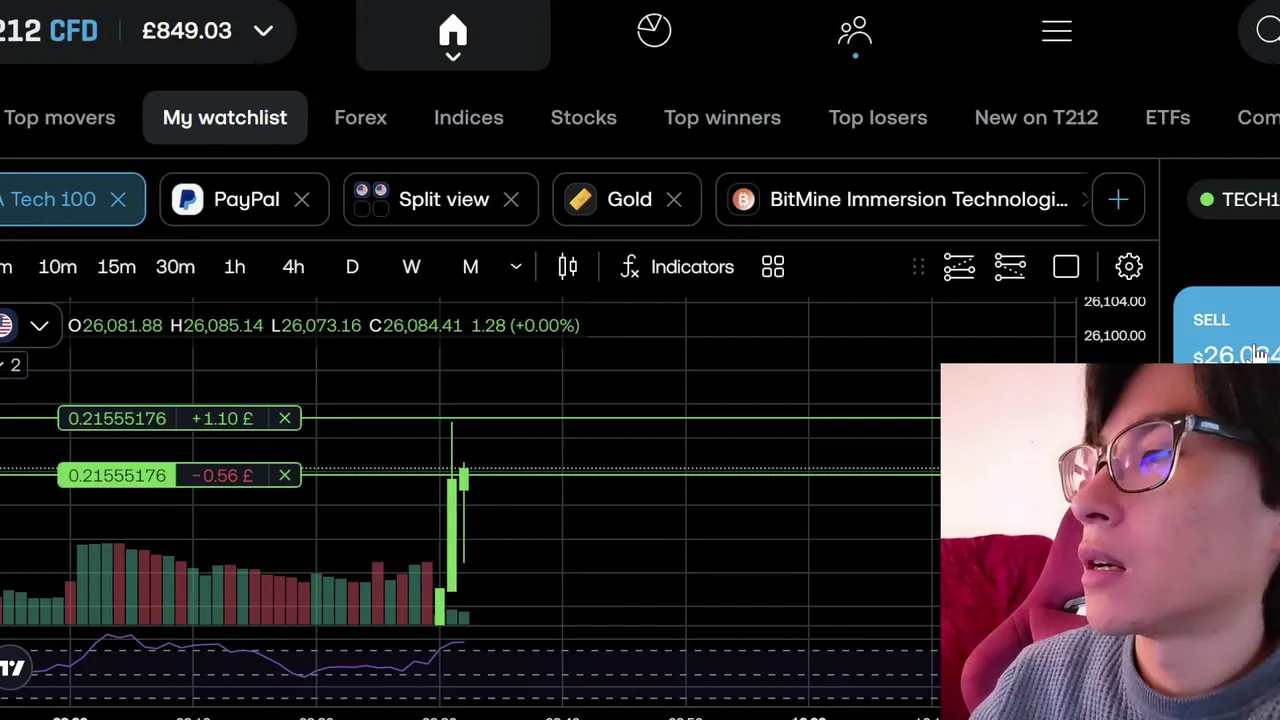Switch to Forex tab
This screenshot has height=720, width=1280.
click(360, 118)
